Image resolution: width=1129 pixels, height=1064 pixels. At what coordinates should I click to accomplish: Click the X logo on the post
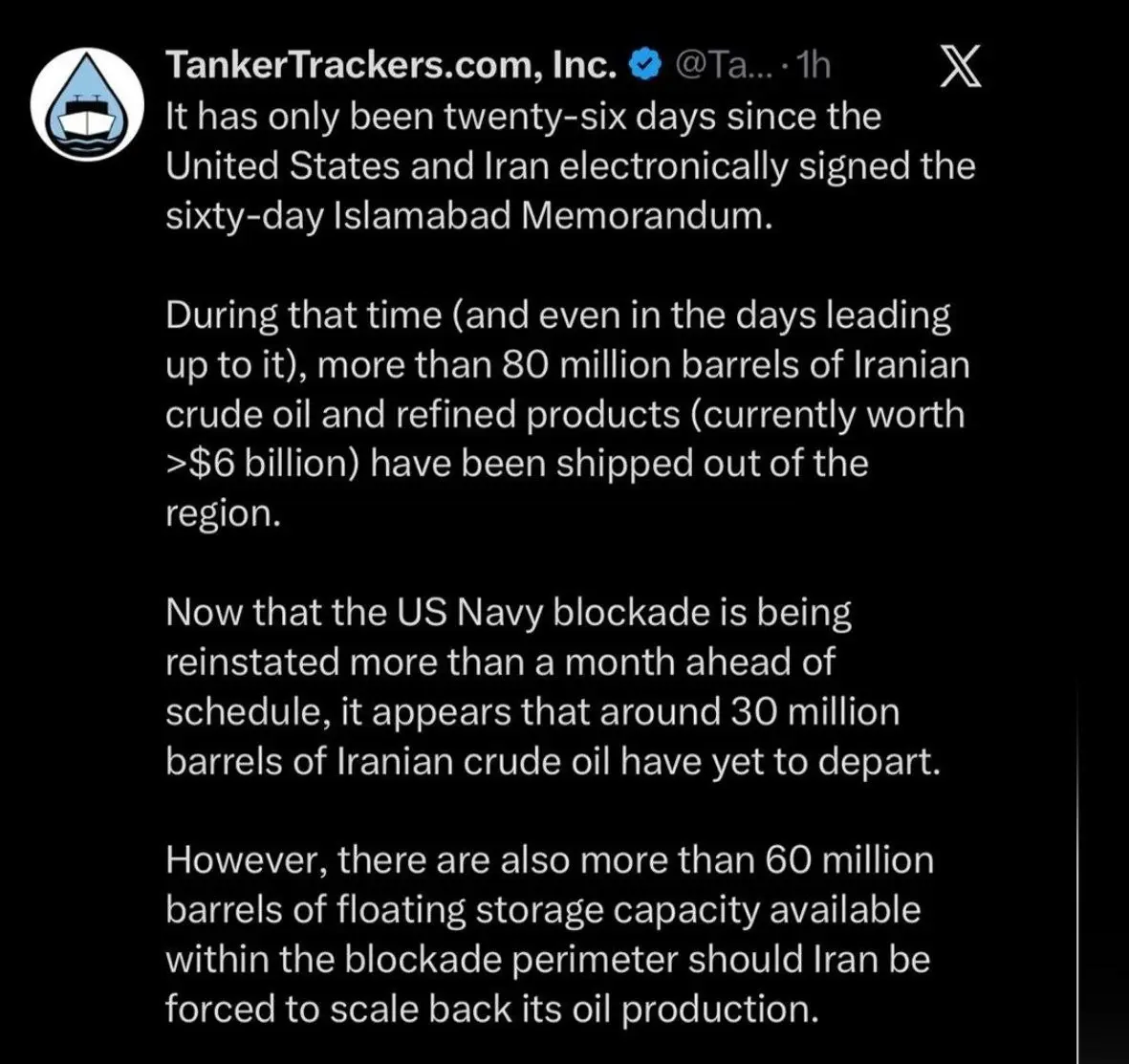(x=961, y=66)
